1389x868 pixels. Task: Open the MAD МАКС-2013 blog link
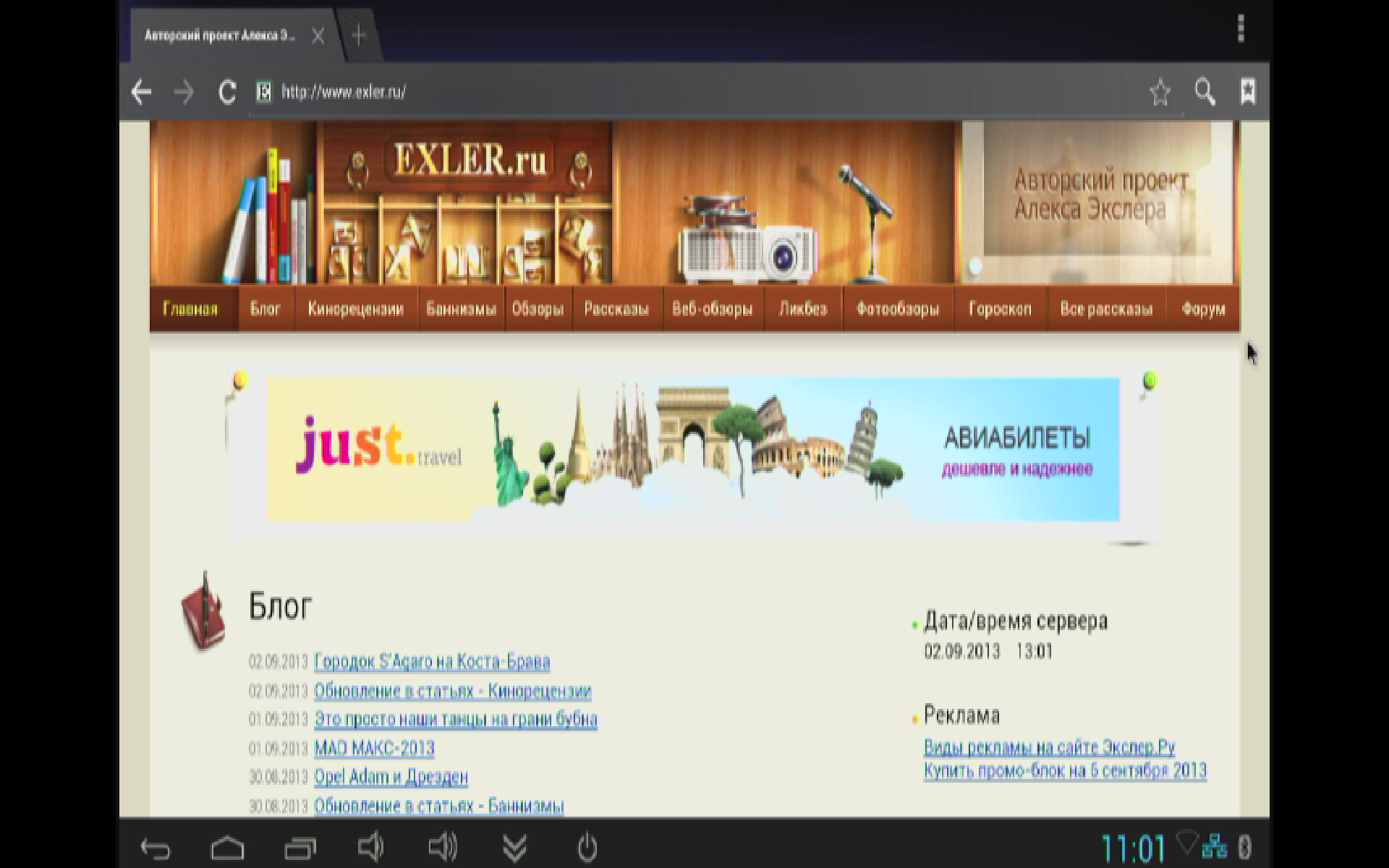click(x=374, y=748)
